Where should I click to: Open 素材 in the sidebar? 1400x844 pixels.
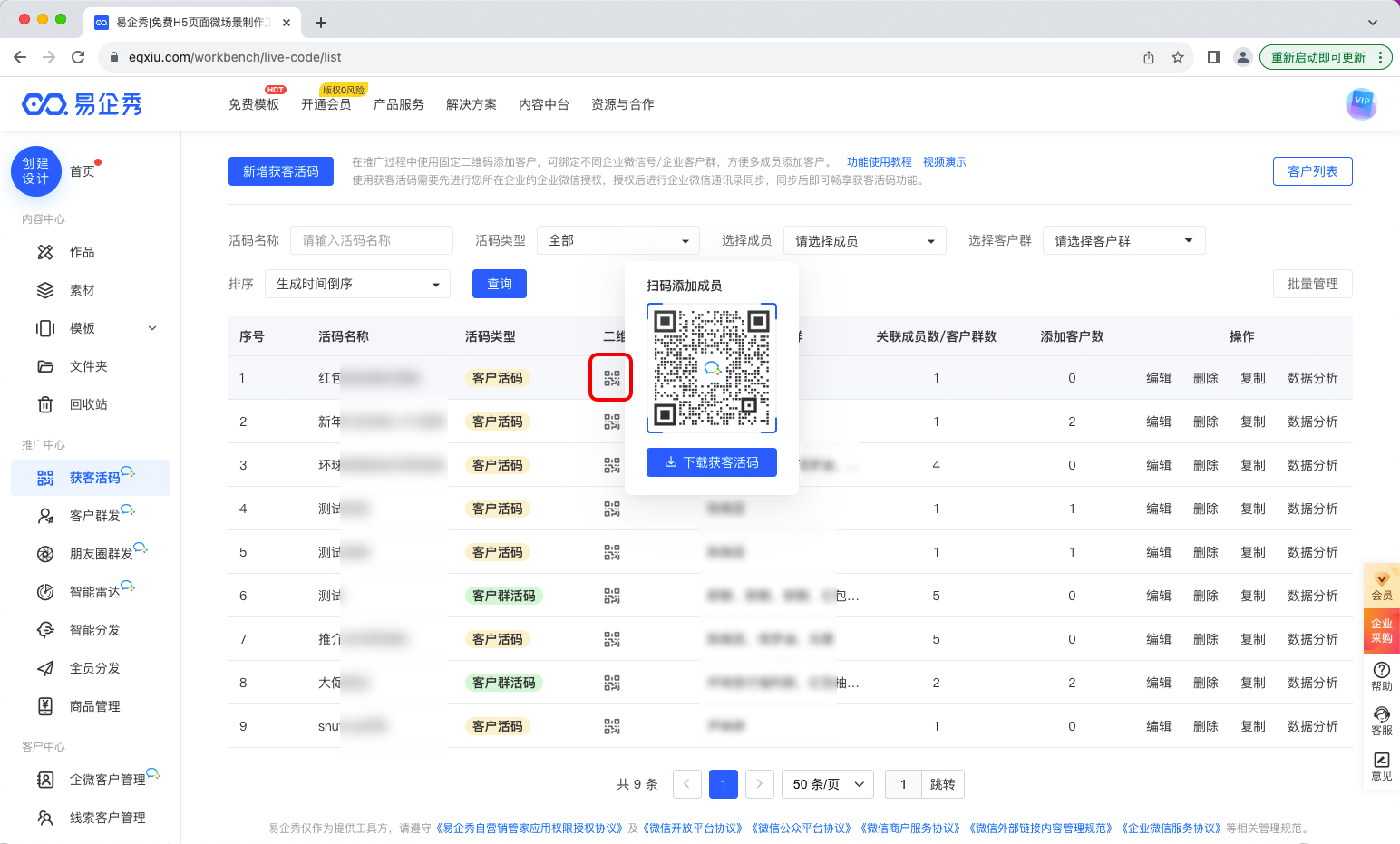tap(82, 290)
